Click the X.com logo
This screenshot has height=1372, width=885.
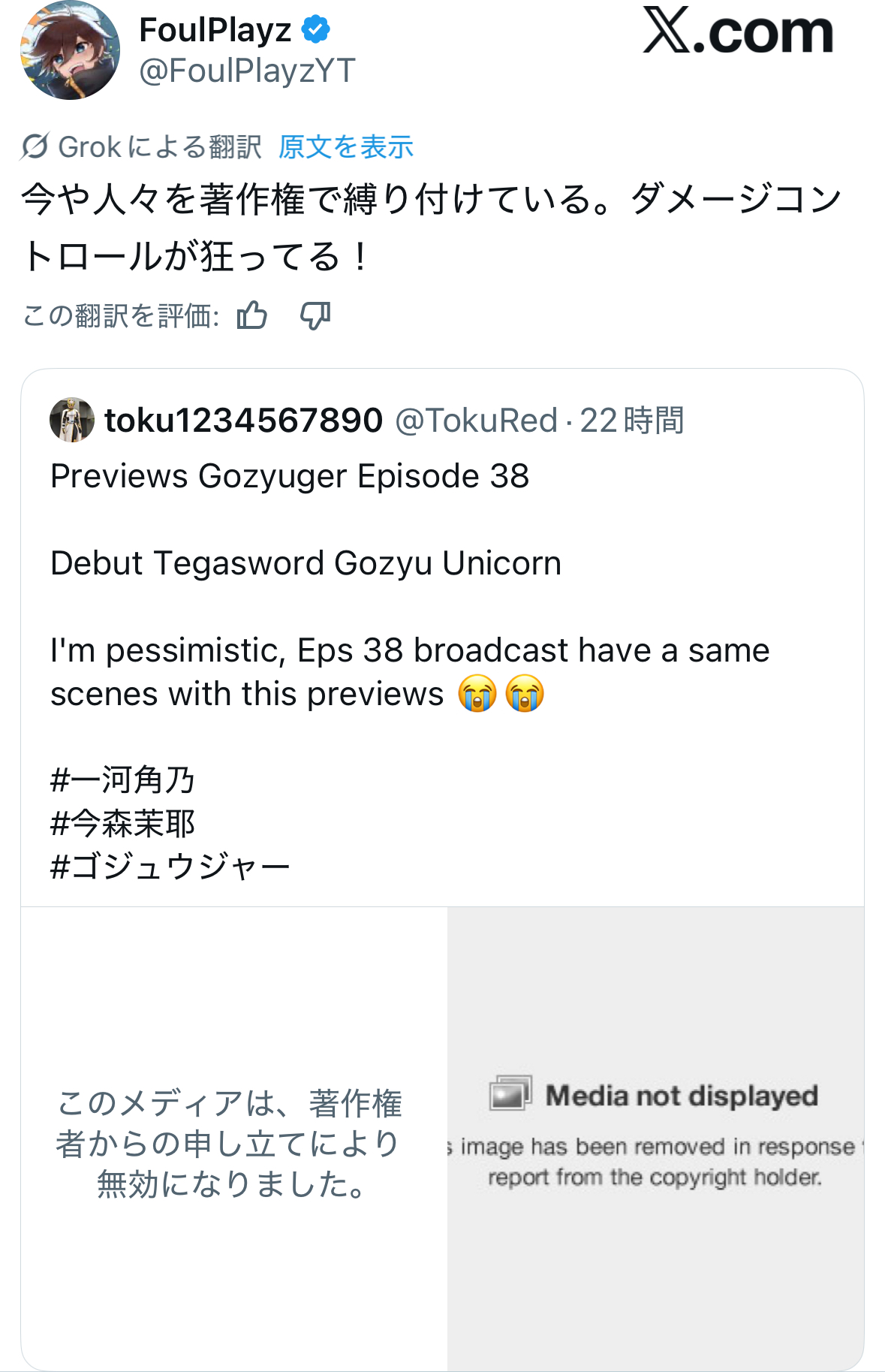[738, 32]
